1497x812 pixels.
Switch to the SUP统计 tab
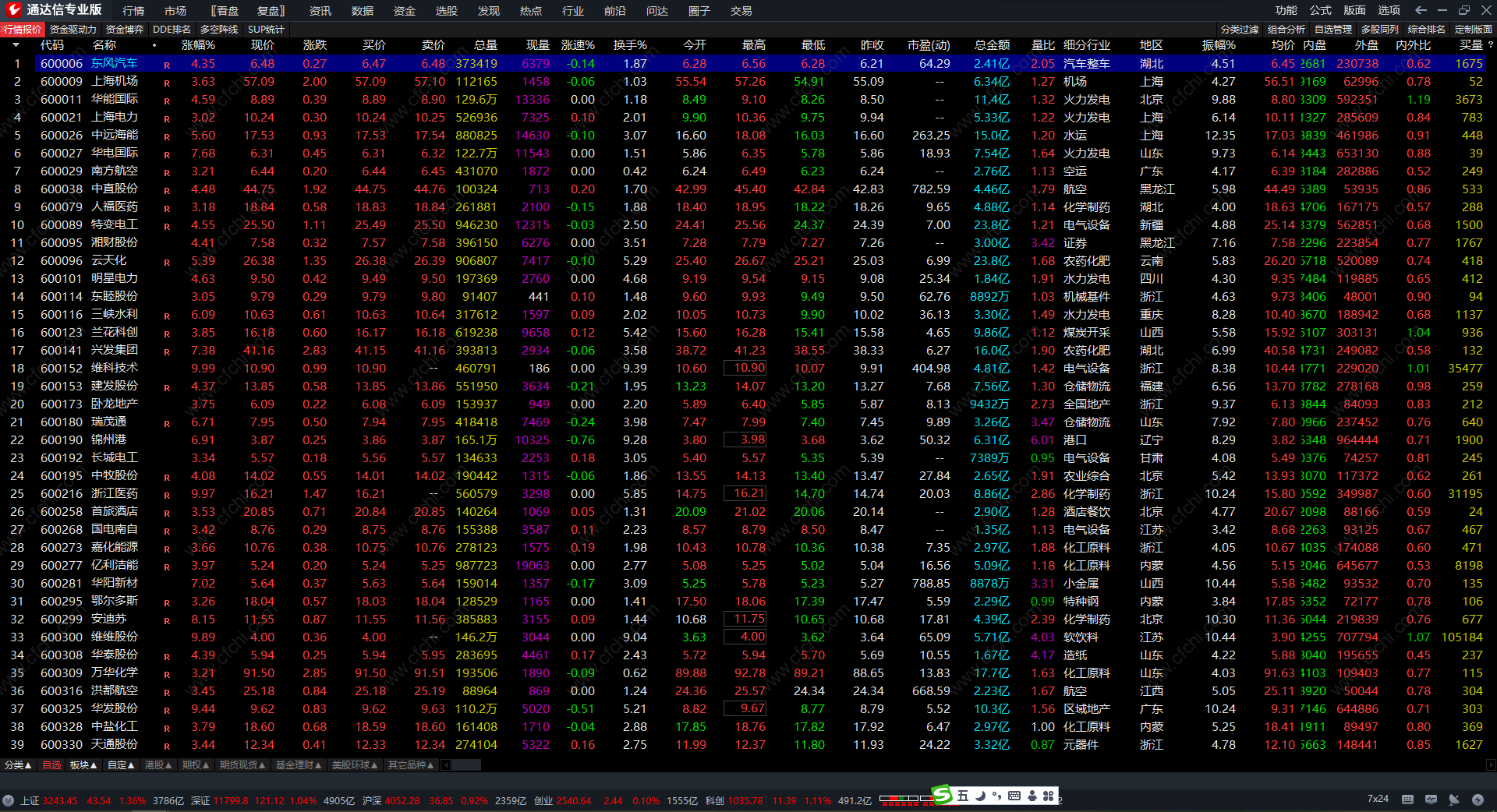coord(266,30)
